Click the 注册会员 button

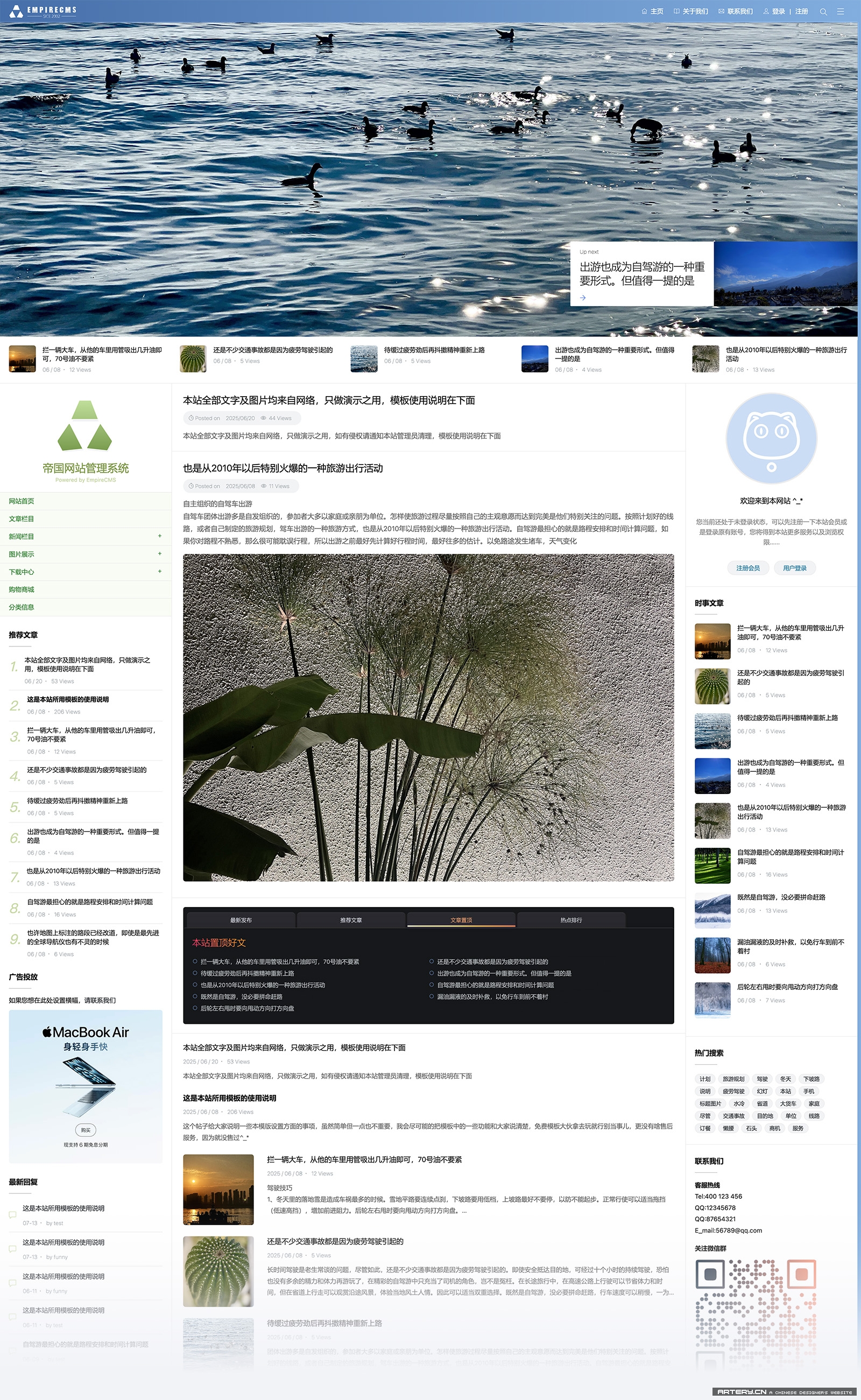coord(747,568)
